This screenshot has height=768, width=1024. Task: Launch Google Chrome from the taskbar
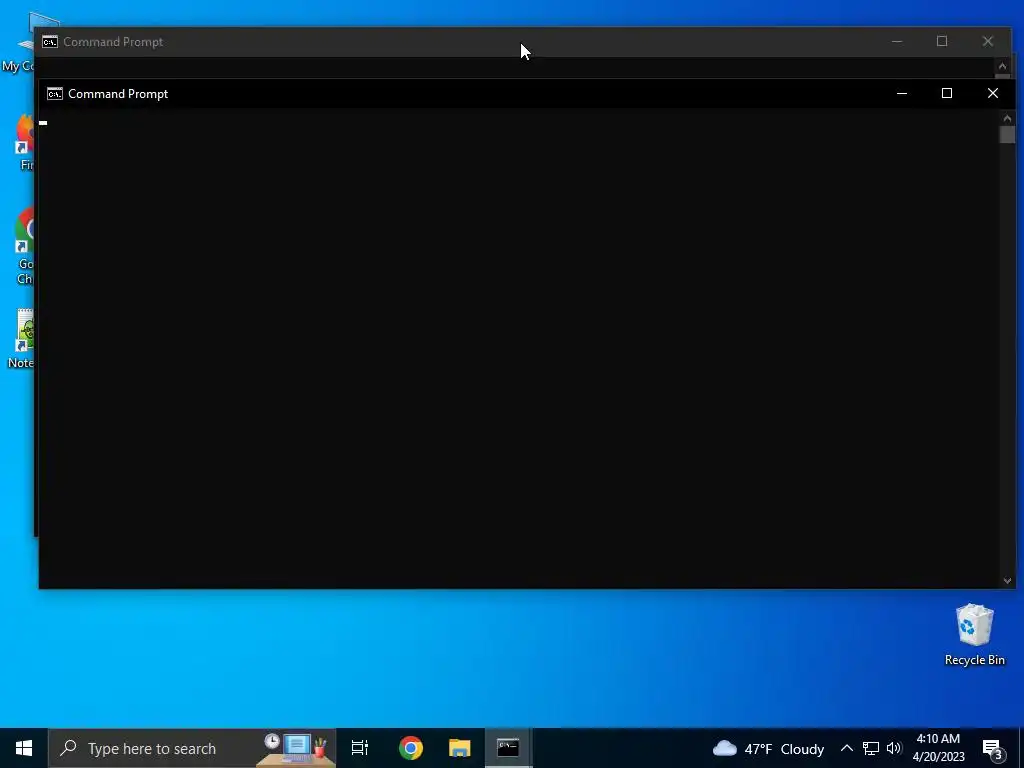click(411, 748)
